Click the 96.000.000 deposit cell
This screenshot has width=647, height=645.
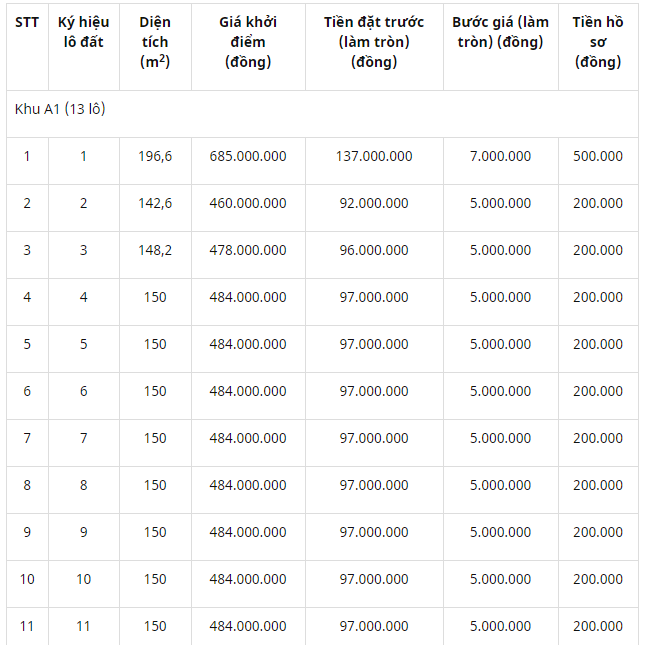coord(374,250)
